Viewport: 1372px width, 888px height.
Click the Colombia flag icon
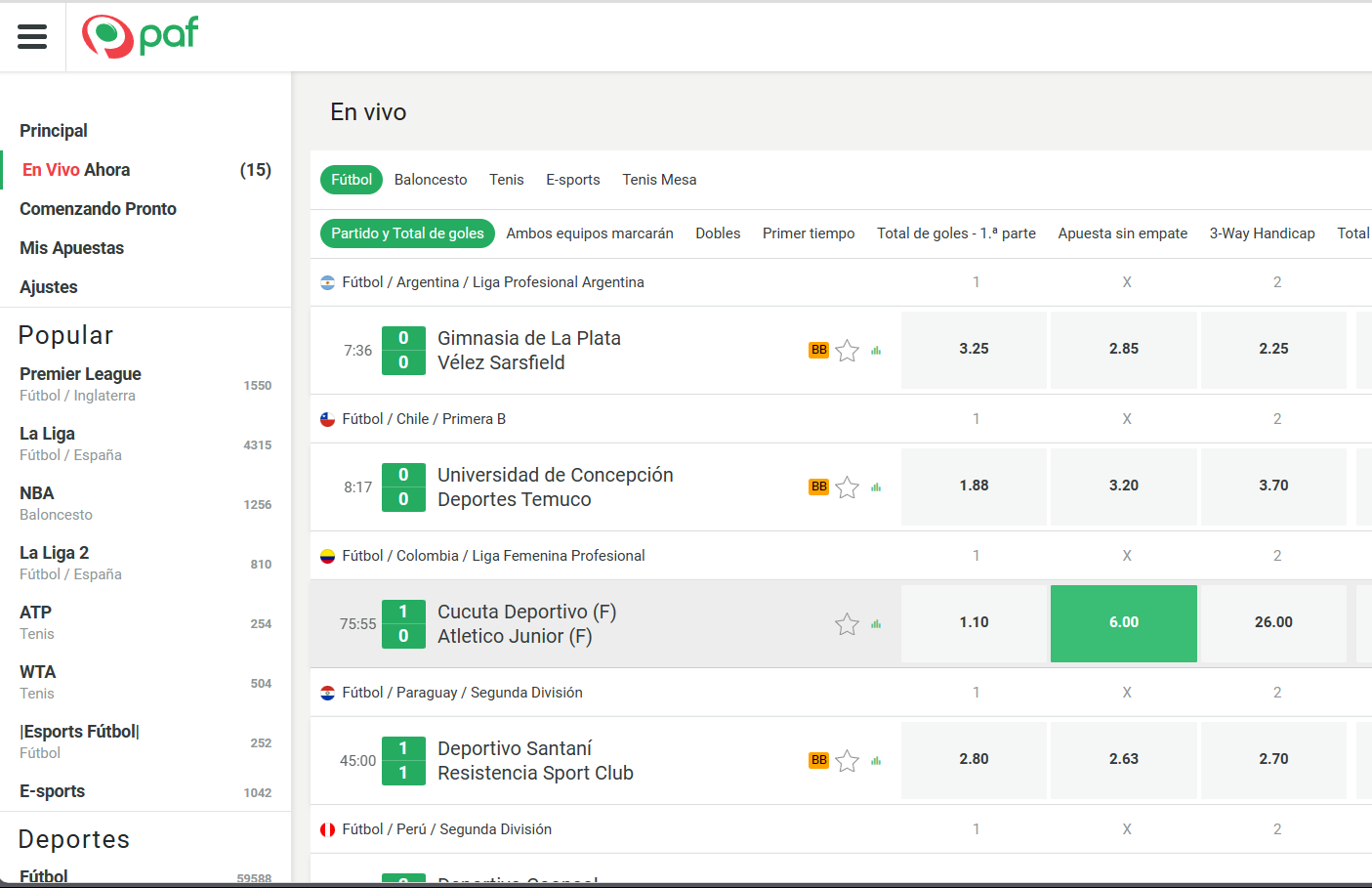(x=327, y=556)
